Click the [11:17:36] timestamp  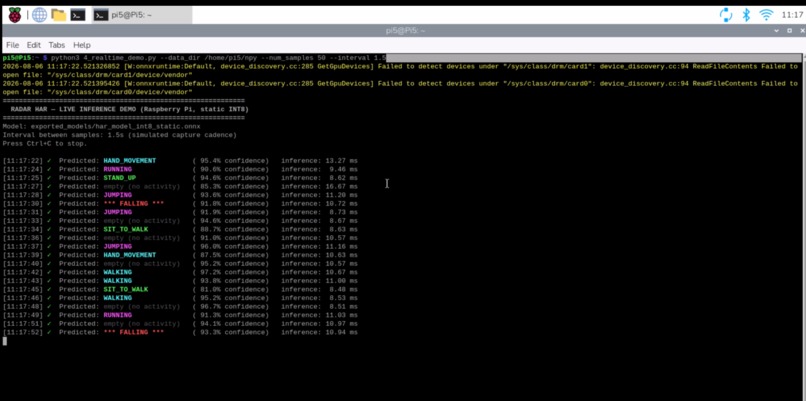pyautogui.click(x=23, y=238)
